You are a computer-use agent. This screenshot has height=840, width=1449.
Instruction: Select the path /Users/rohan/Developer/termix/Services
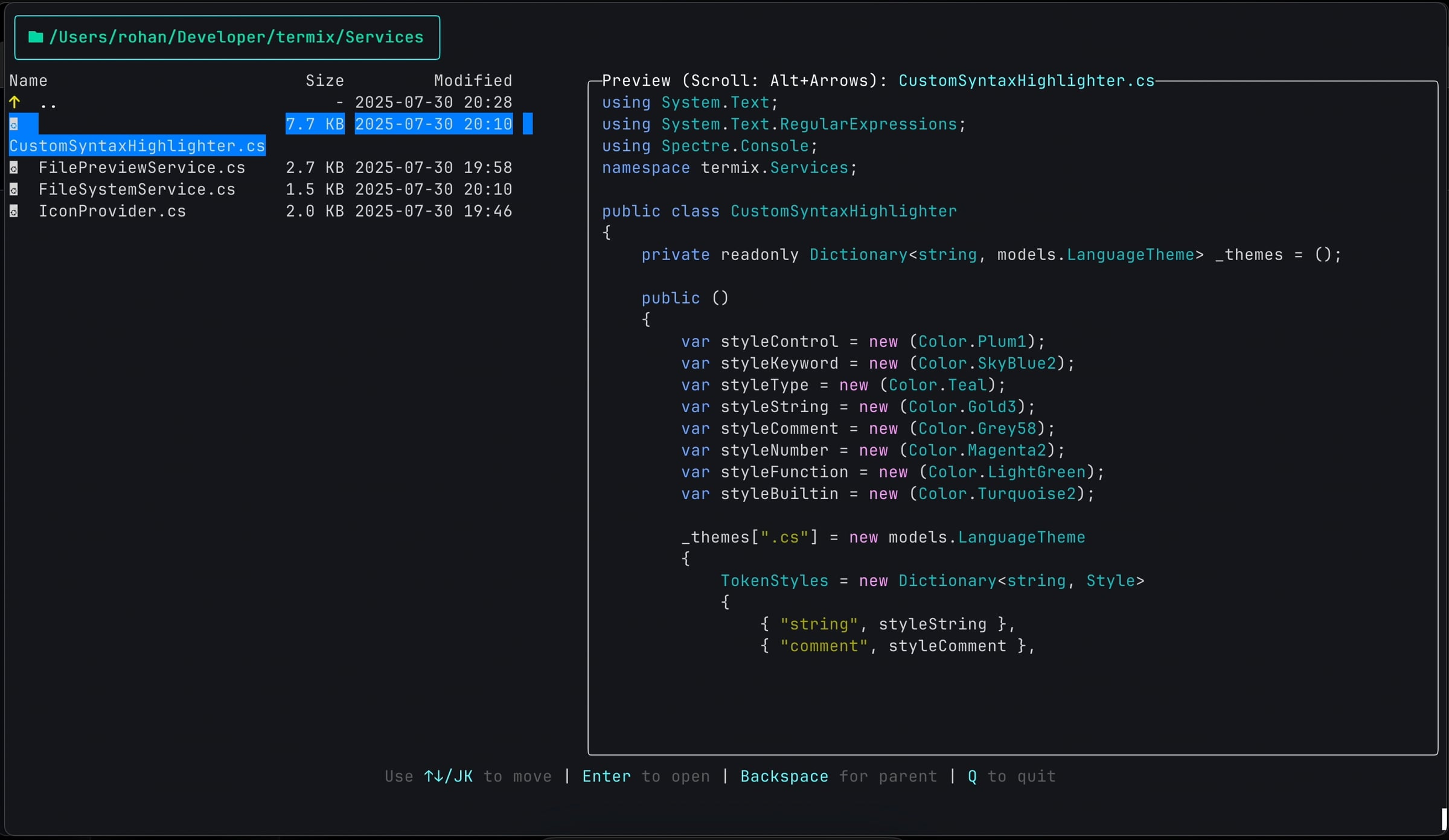[x=236, y=37]
